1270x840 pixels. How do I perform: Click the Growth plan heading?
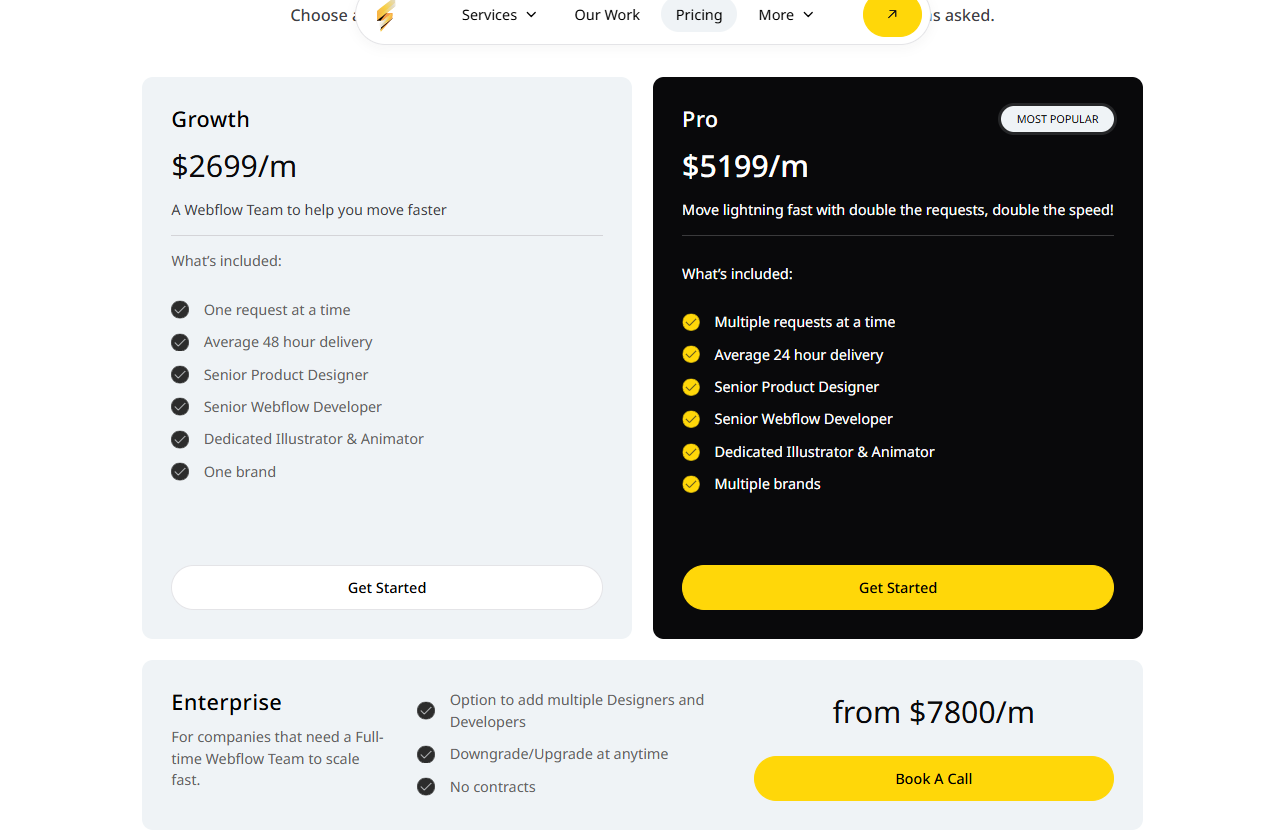tap(210, 119)
